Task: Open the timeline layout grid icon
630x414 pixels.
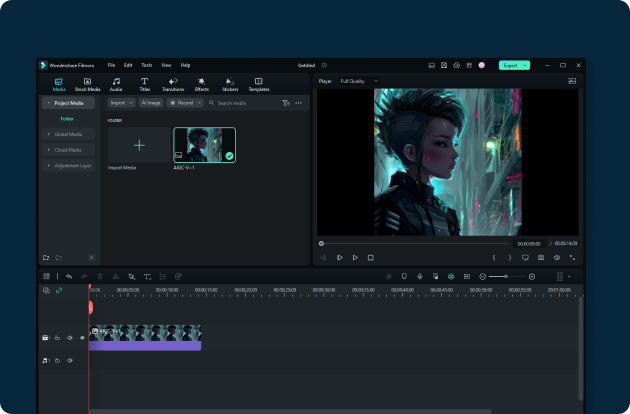Action: pos(46,277)
